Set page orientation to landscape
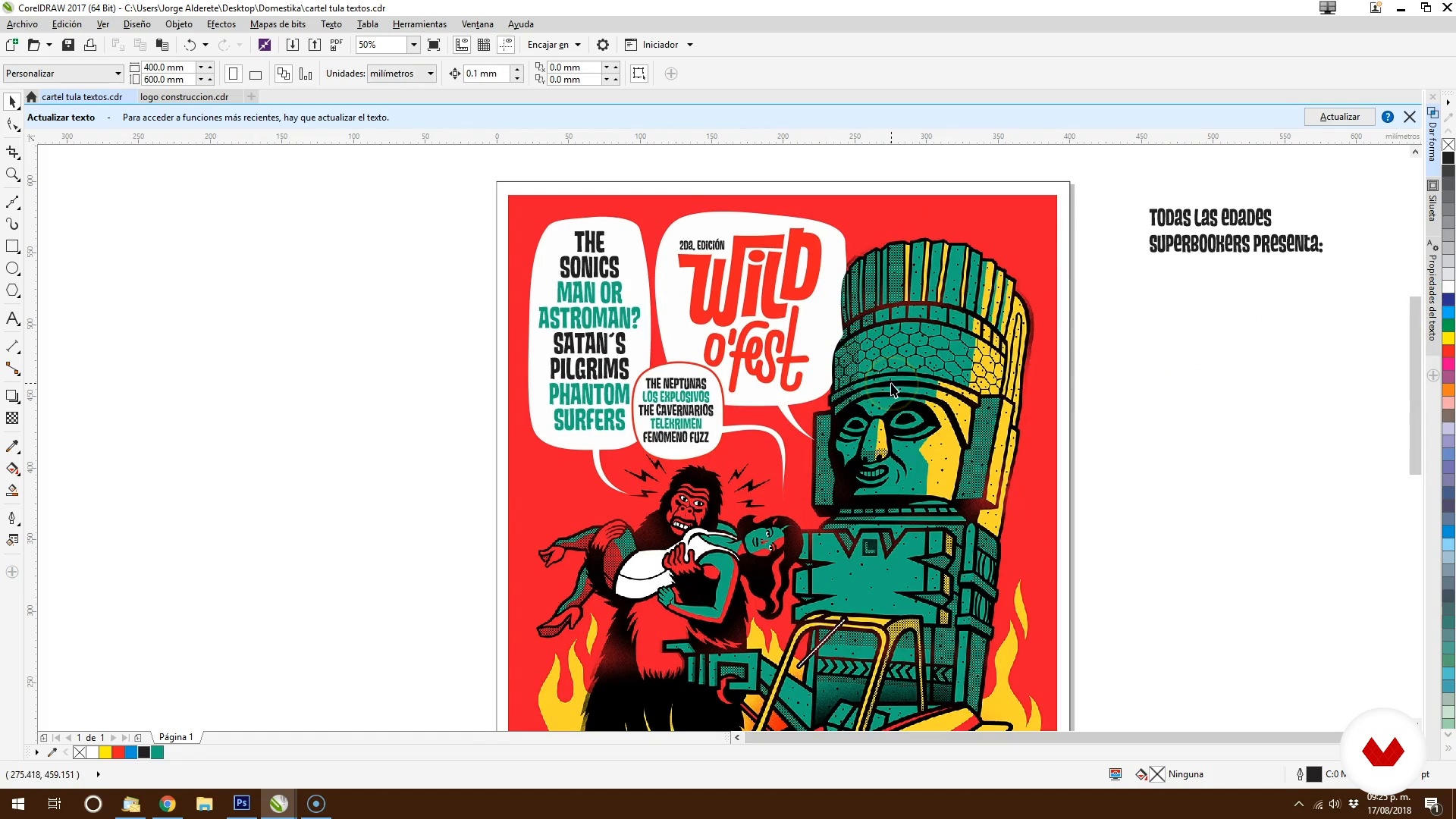 [256, 74]
